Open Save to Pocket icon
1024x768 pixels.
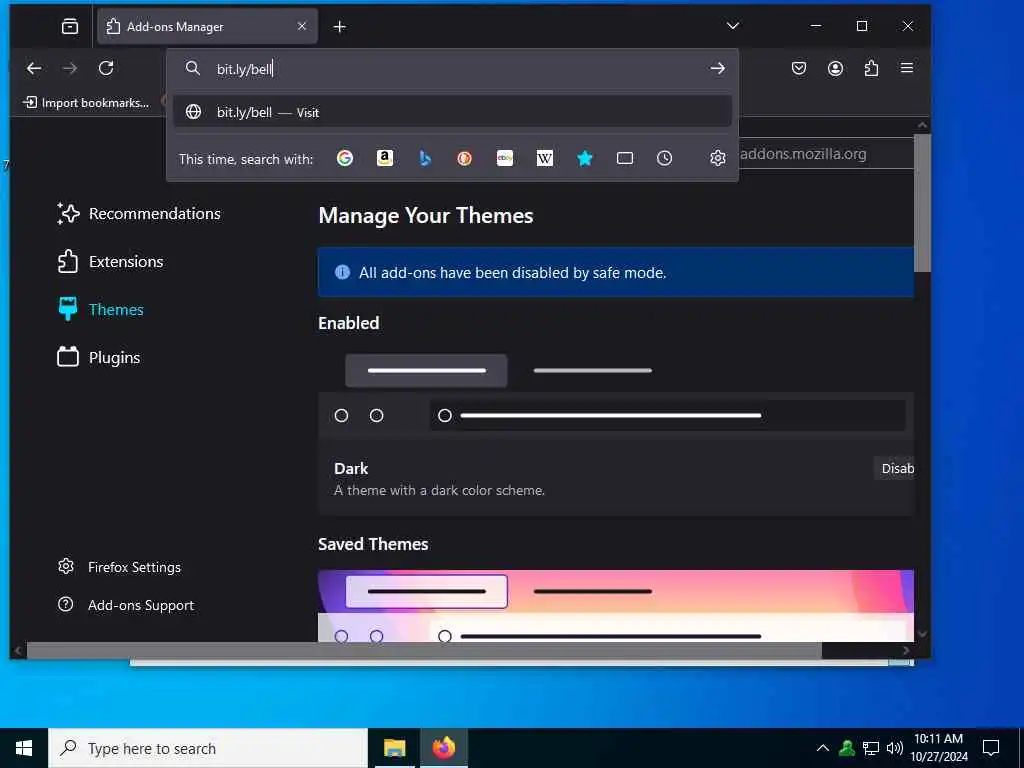(x=799, y=68)
